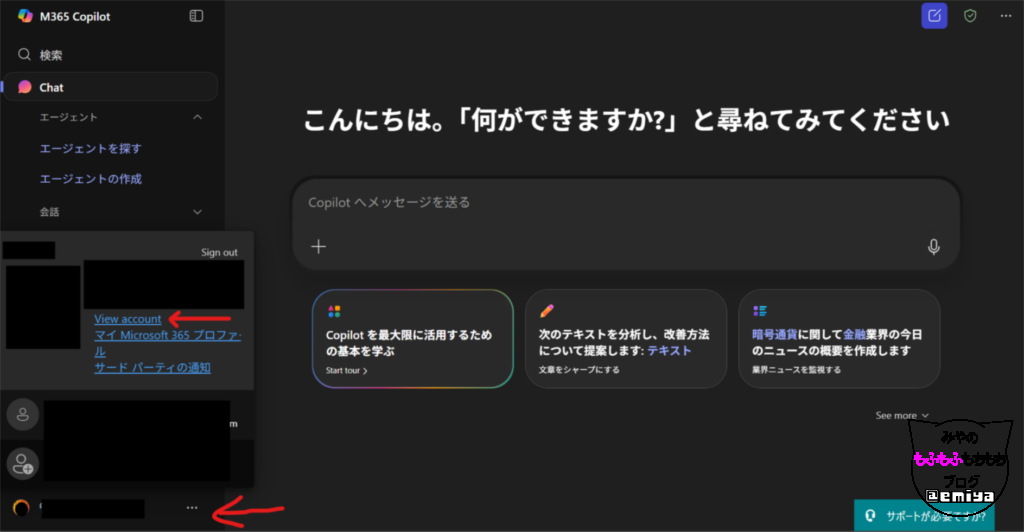Expand the 会話 section chevron
The image size is (1024, 532).
[x=197, y=212]
